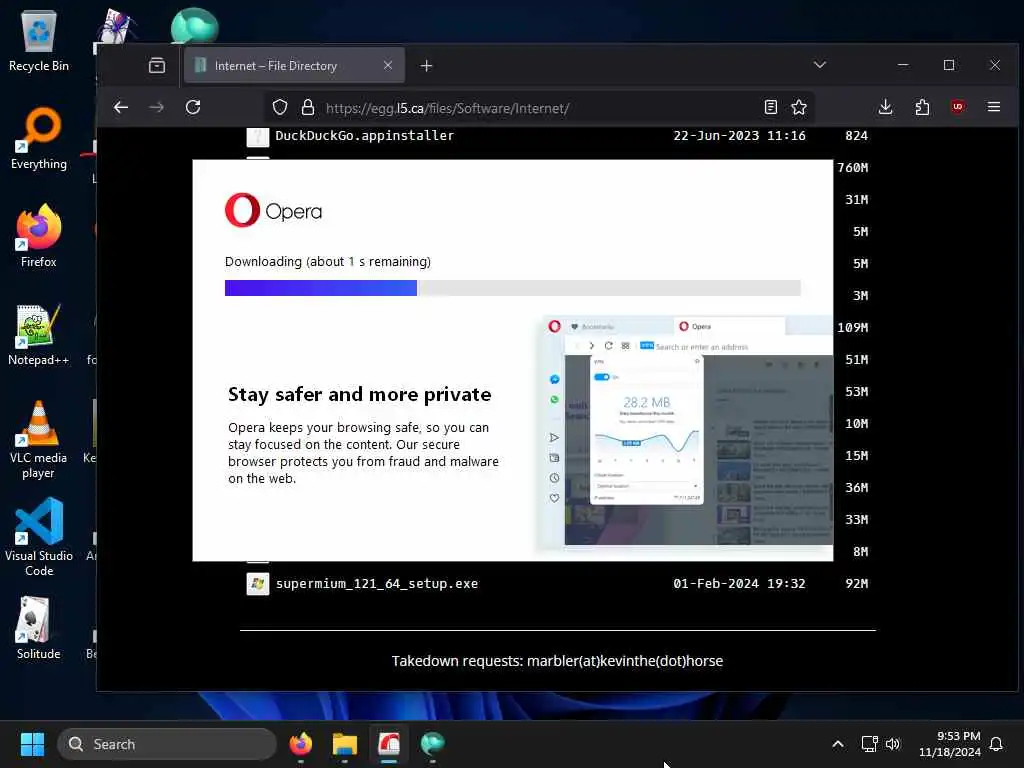Screen dimensions: 1024x768
Task: Click the 01-Feb-2024 19:32 date entry
Action: [739, 583]
